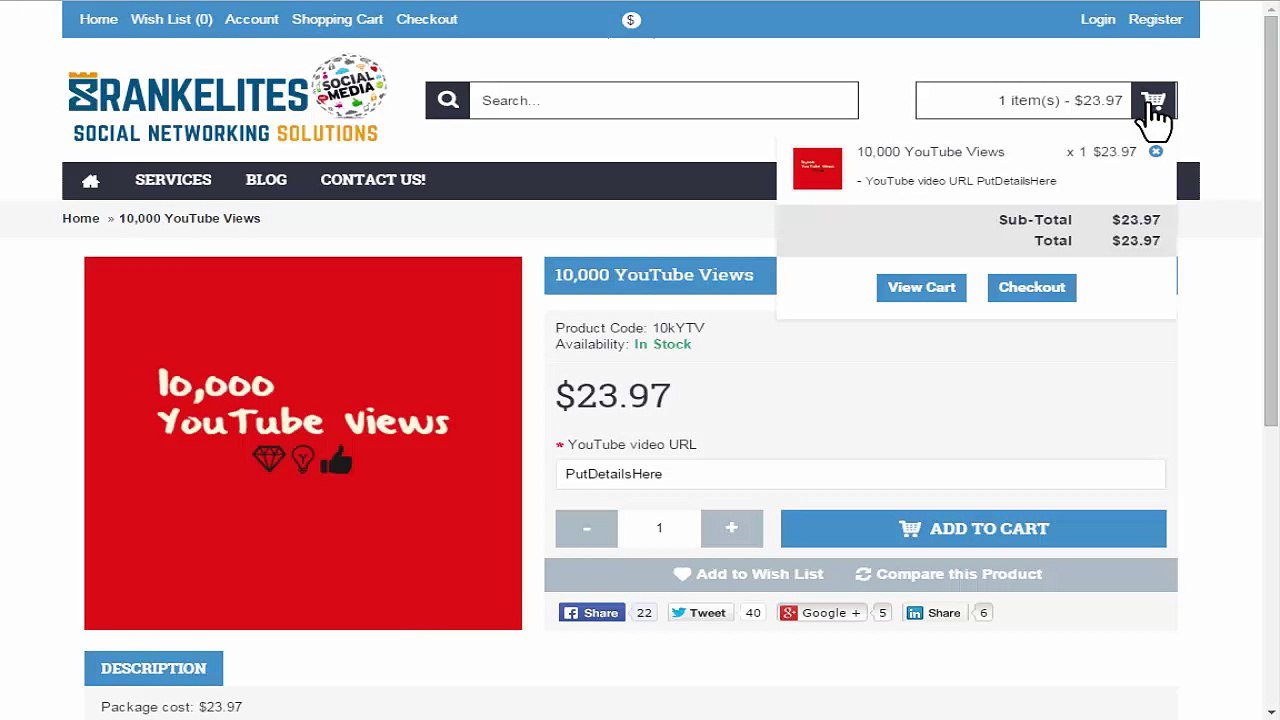Open Home link in top bar

pyautogui.click(x=98, y=19)
